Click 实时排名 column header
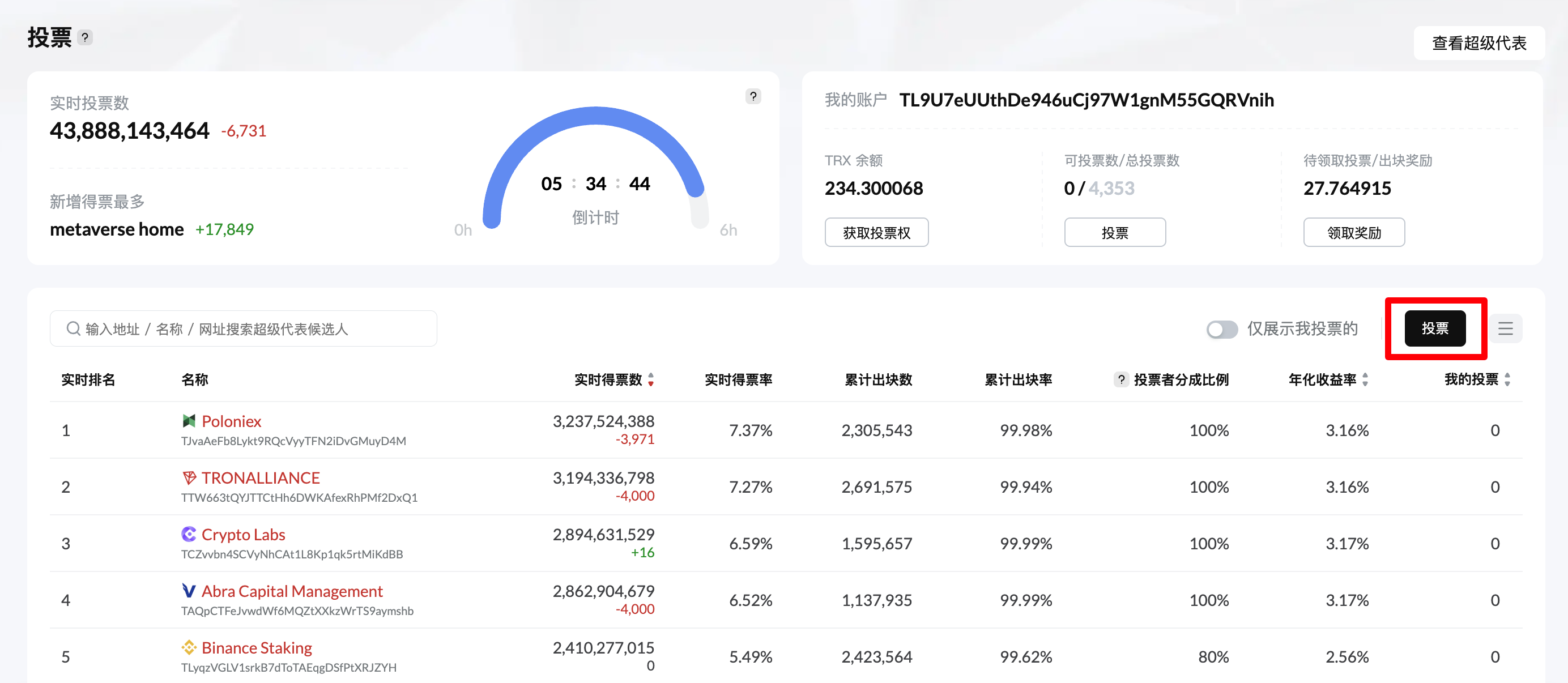The image size is (1568, 683). (x=88, y=380)
